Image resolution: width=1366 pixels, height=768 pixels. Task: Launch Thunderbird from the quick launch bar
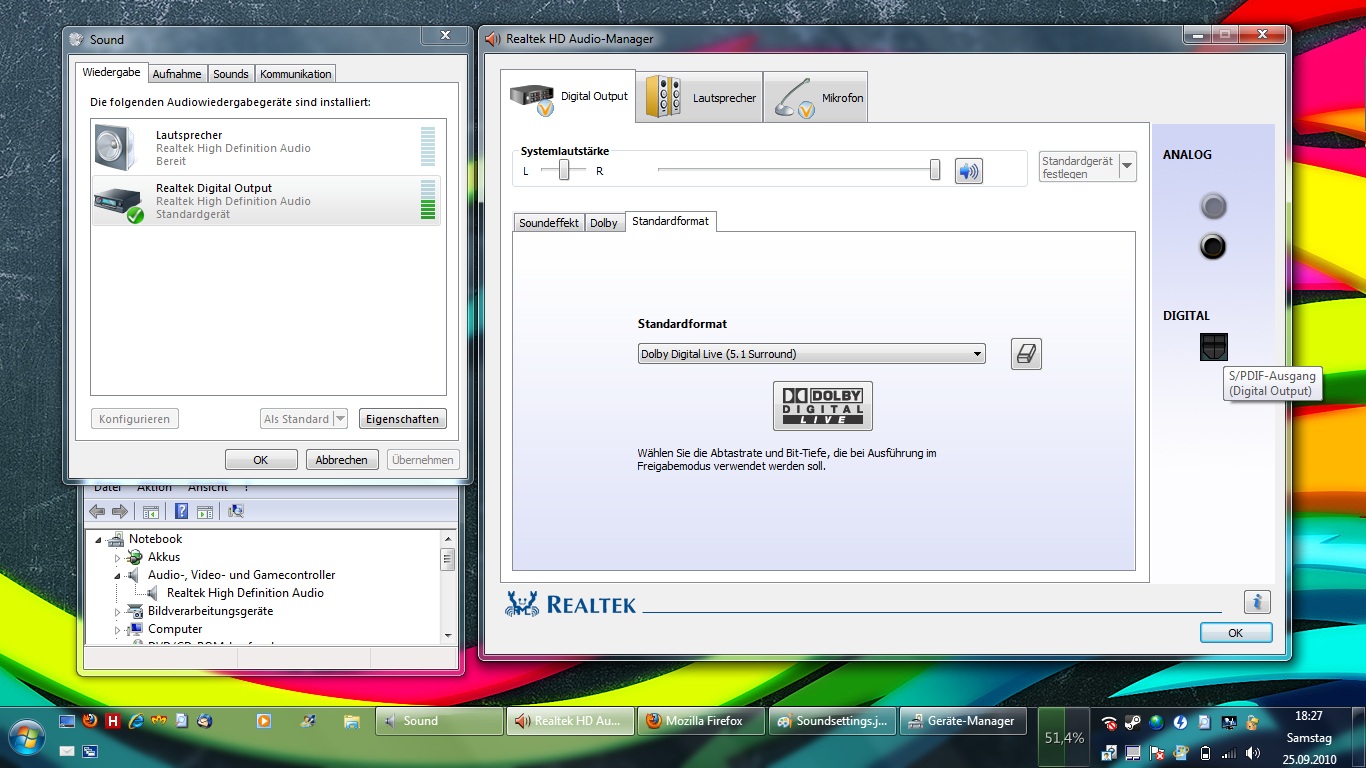(205, 720)
